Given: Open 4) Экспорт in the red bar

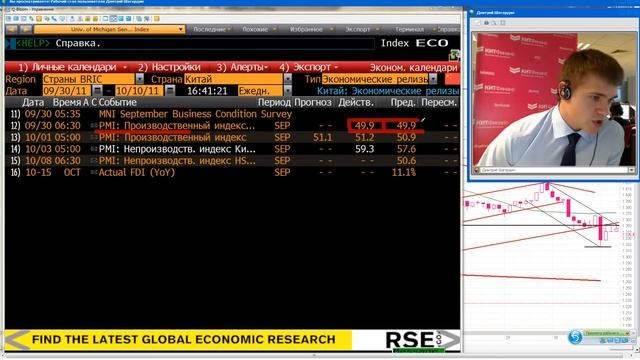Looking at the screenshot, I should coord(309,67).
